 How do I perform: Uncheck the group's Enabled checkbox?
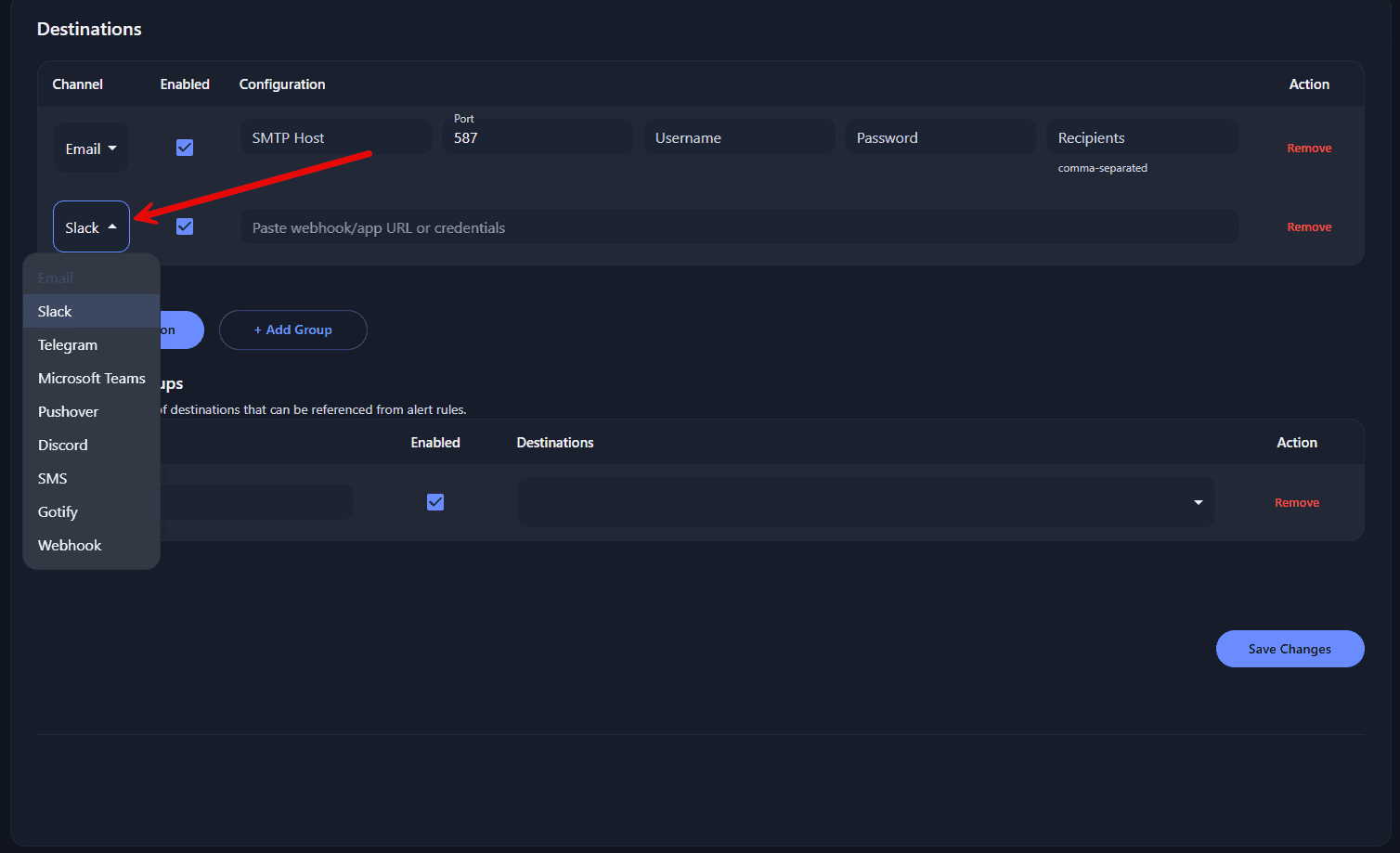(435, 501)
